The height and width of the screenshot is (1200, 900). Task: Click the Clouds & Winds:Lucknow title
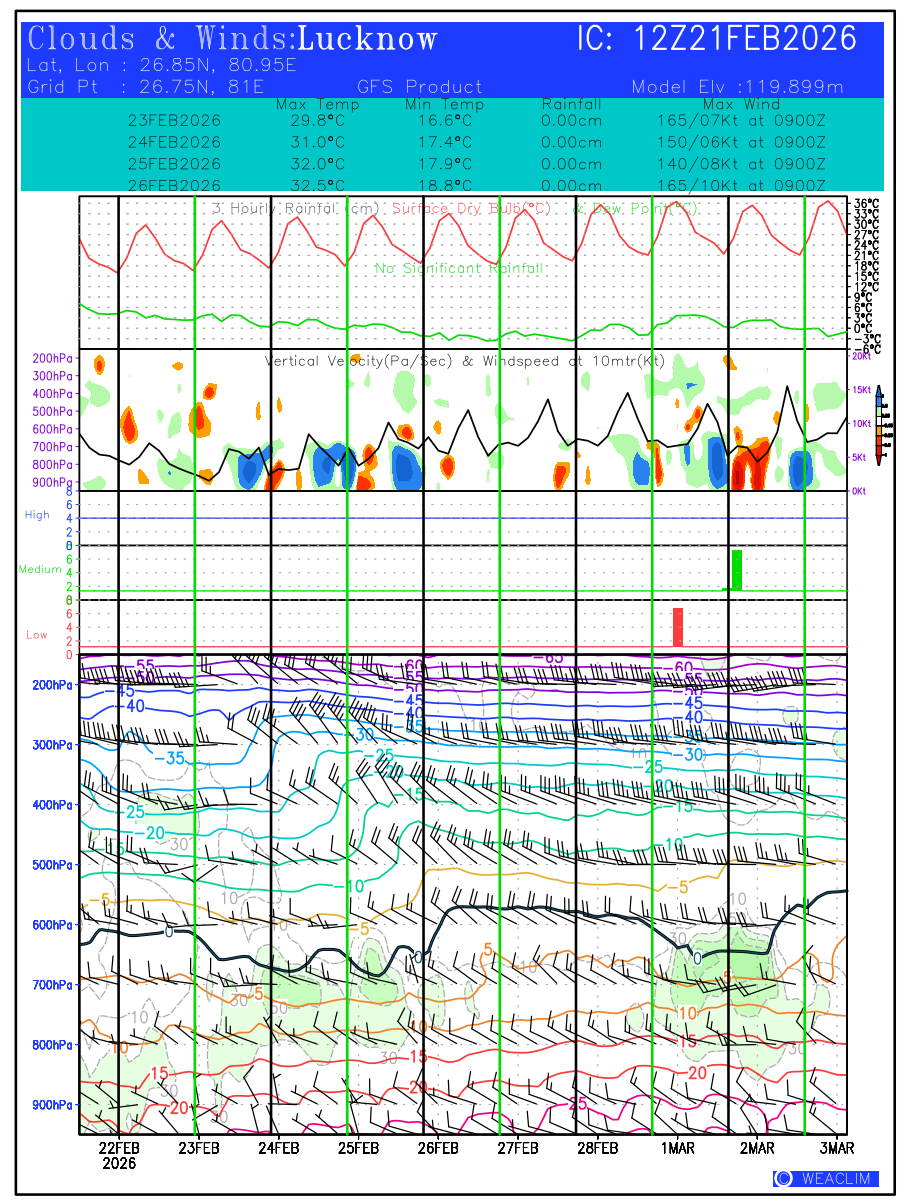(x=233, y=40)
